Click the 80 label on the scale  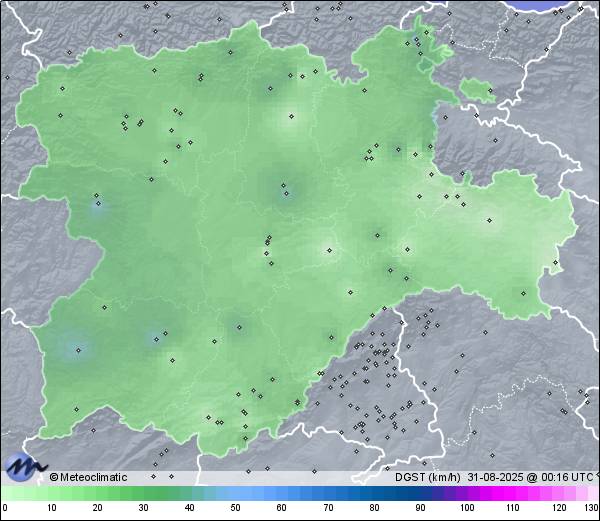pyautogui.click(x=374, y=508)
